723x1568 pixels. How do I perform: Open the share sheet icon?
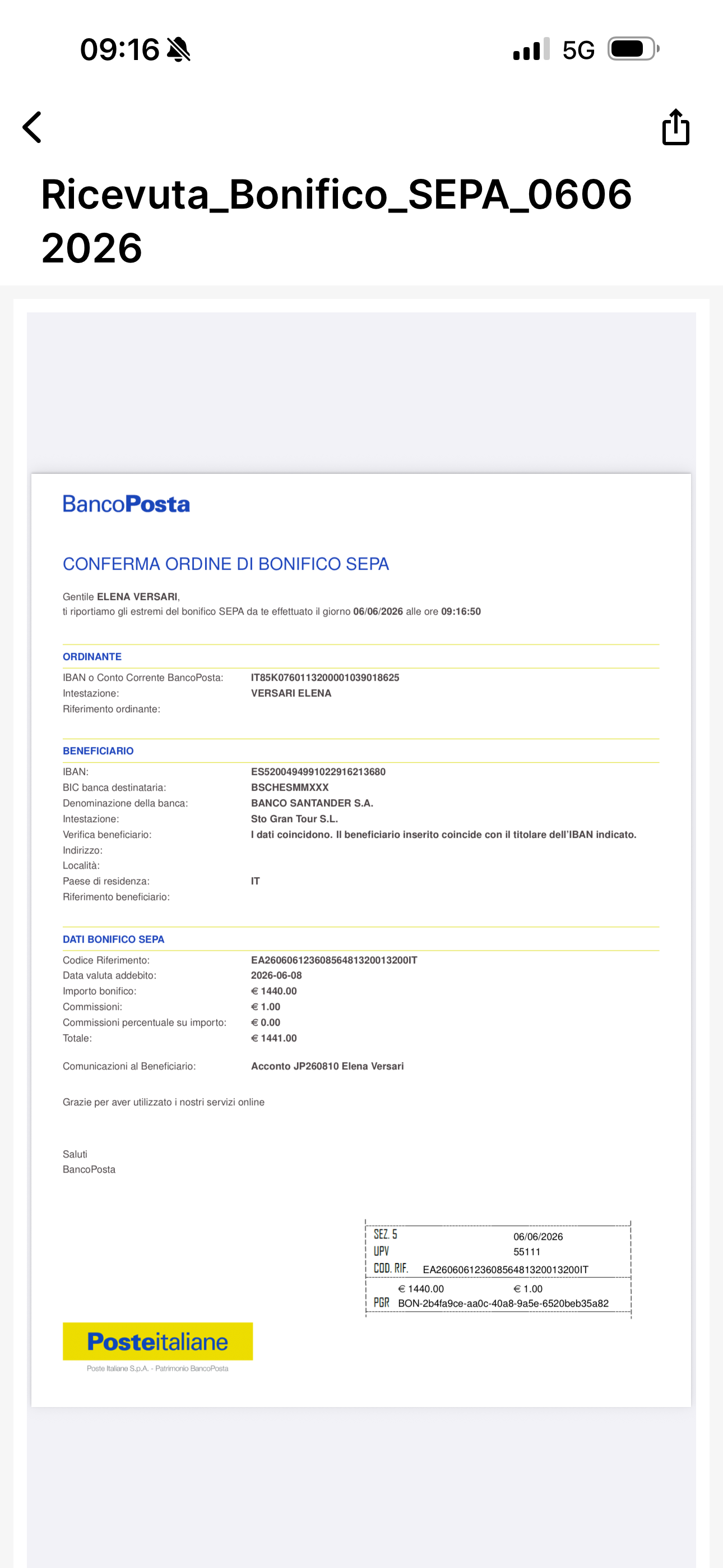[x=675, y=127]
